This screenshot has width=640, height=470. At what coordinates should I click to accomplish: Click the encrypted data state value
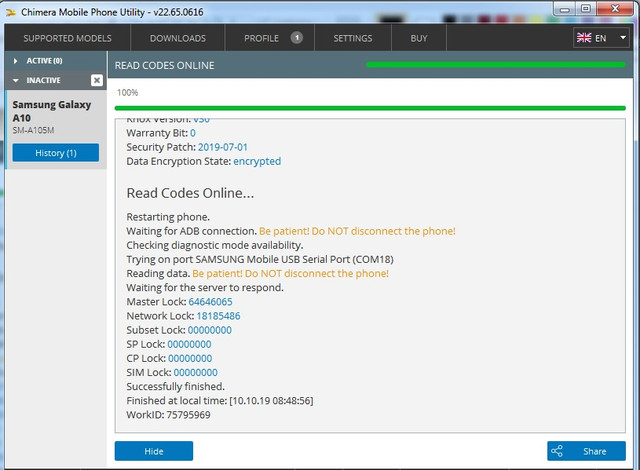pos(257,162)
